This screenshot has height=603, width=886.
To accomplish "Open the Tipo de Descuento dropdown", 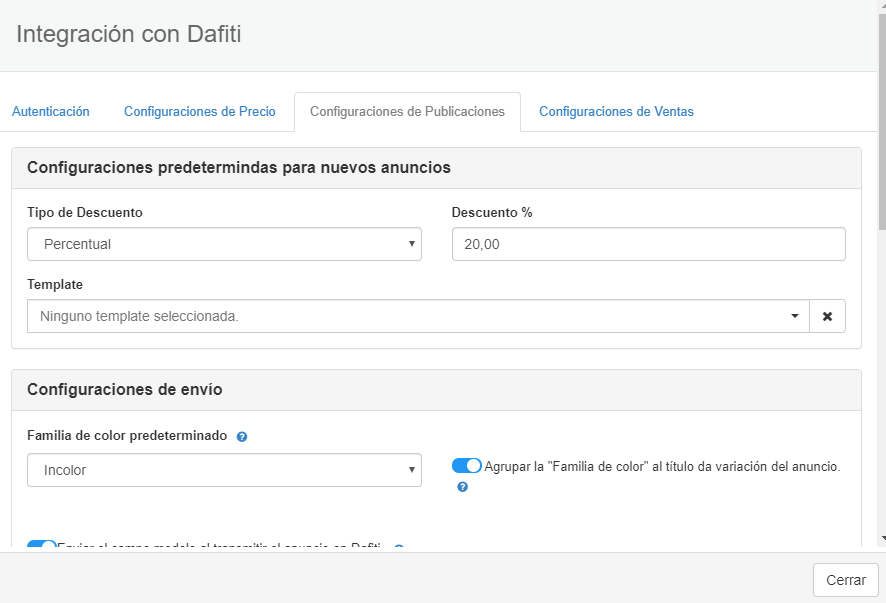I will point(224,244).
